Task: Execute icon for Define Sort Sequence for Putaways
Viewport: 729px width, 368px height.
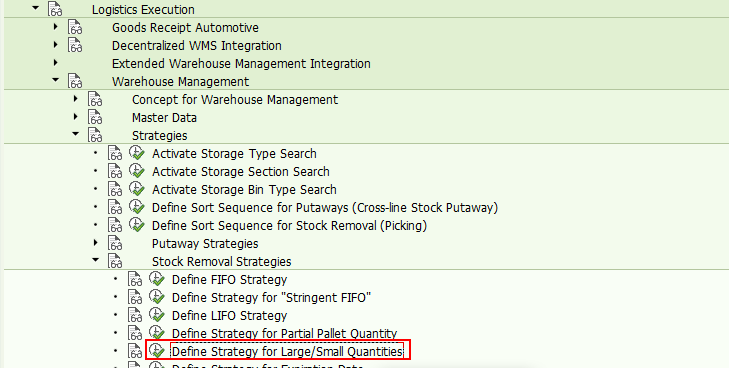Action: (x=137, y=207)
